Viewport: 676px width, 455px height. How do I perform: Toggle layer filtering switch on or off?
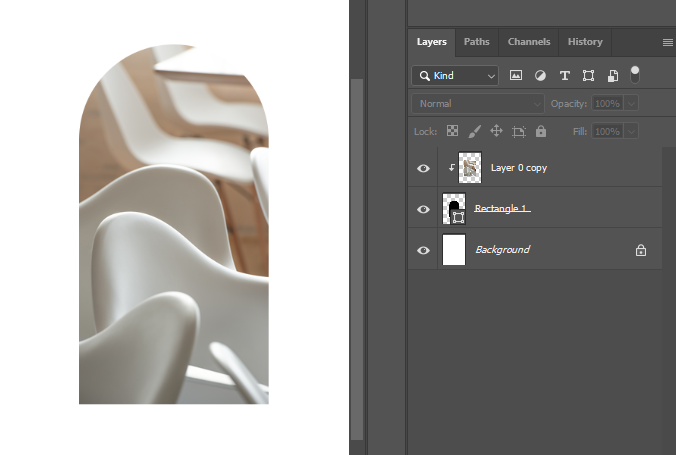pyautogui.click(x=635, y=75)
